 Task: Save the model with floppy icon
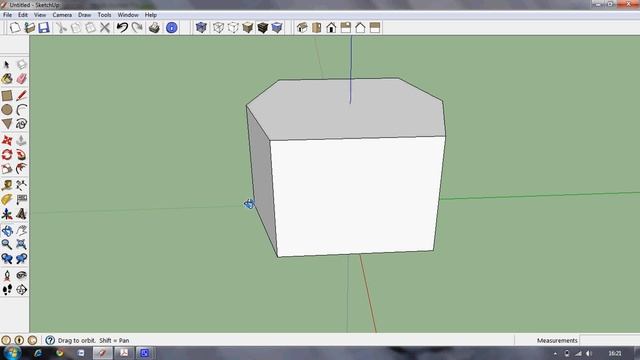point(44,27)
